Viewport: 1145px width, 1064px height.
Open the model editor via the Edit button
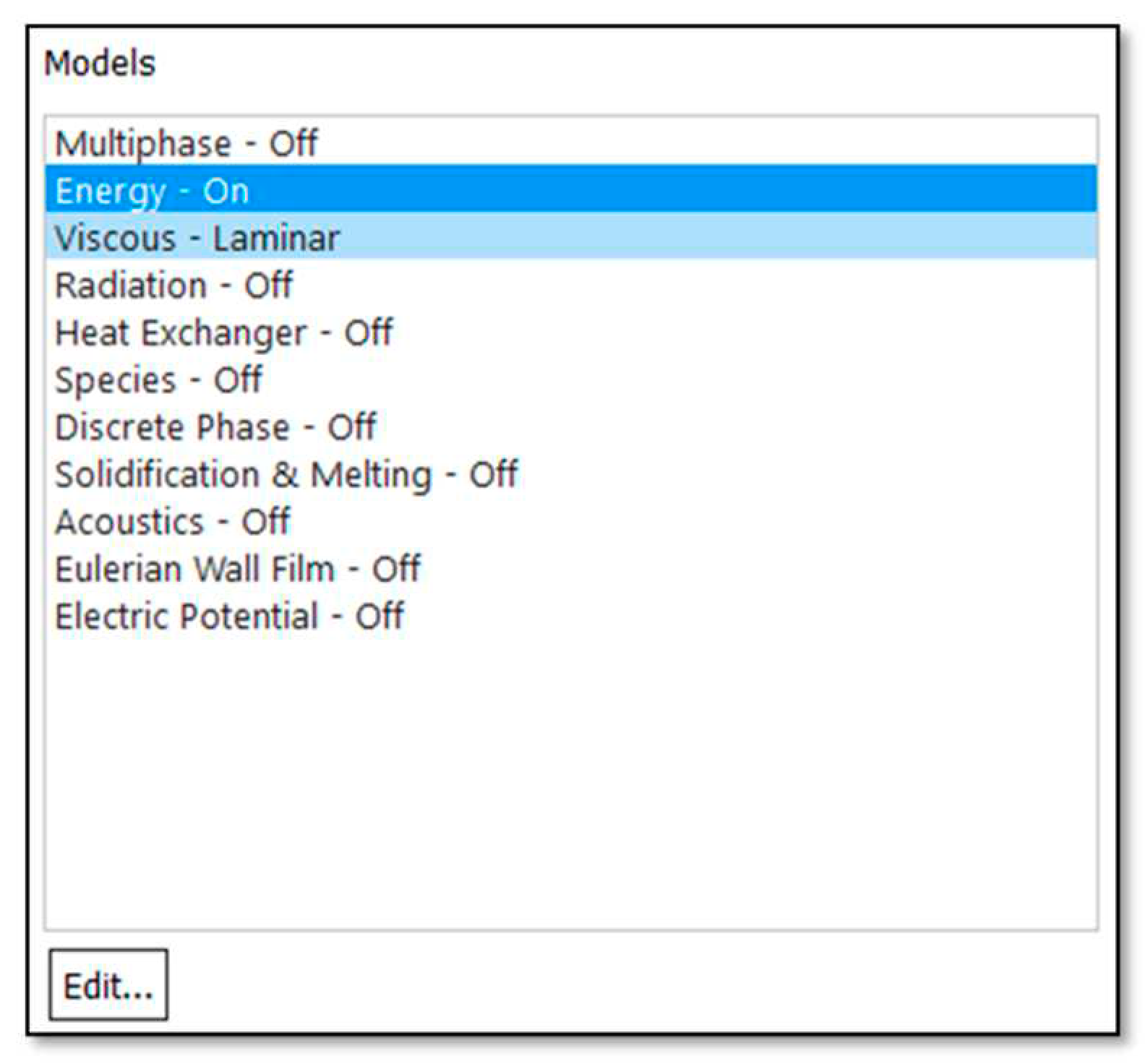click(x=108, y=985)
